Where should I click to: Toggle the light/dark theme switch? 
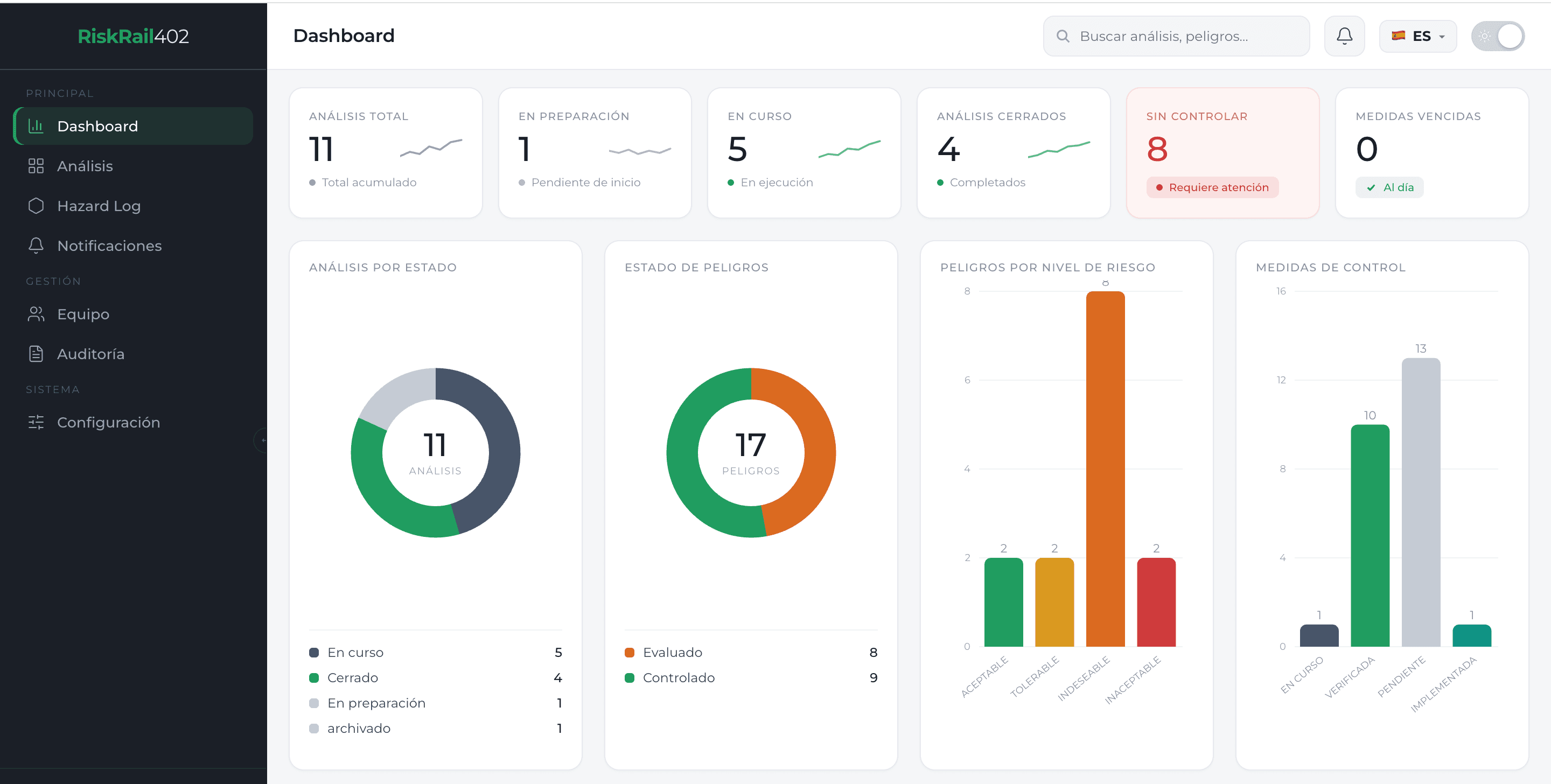1497,36
